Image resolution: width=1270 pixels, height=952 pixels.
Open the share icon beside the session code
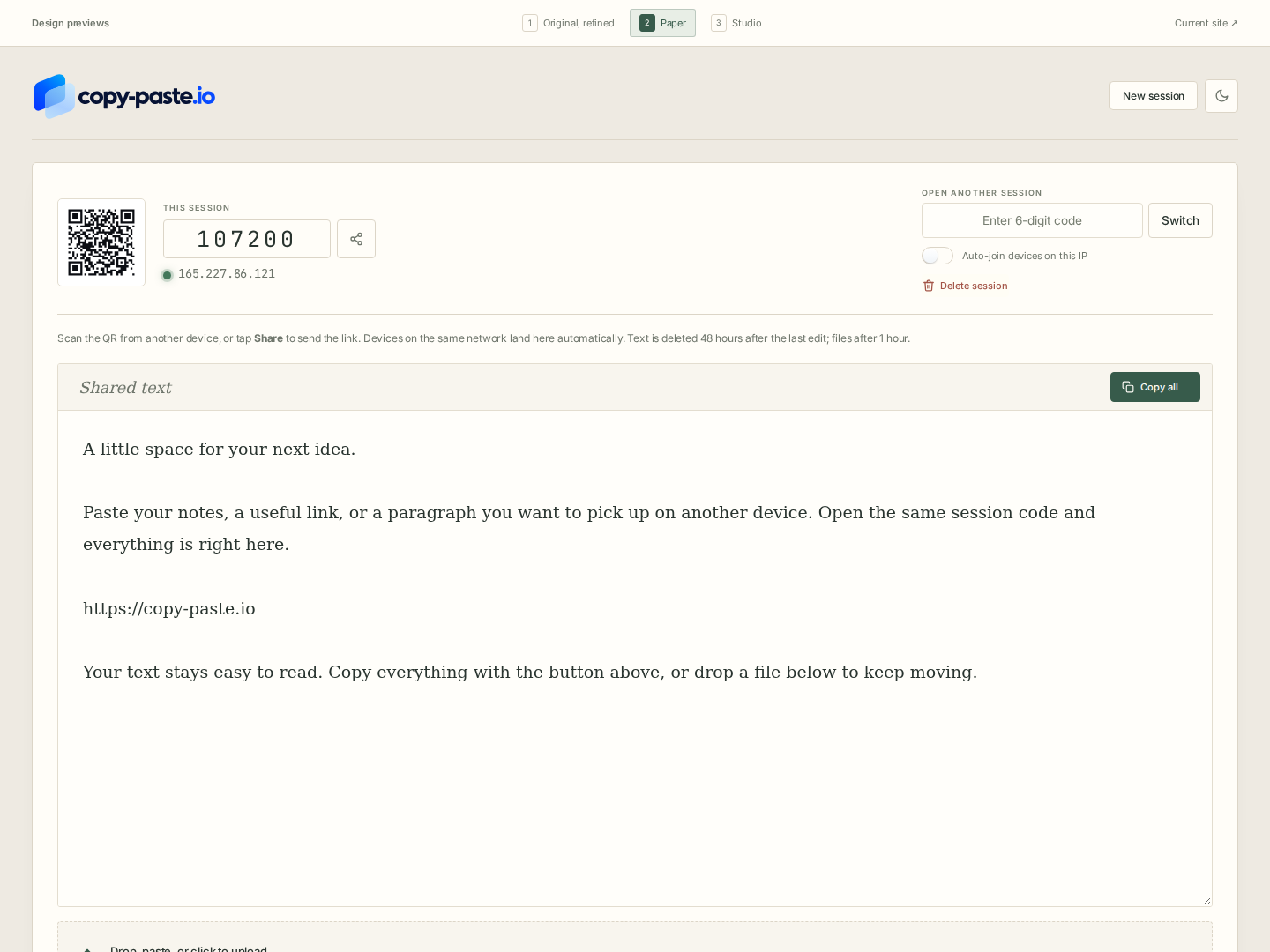(356, 239)
